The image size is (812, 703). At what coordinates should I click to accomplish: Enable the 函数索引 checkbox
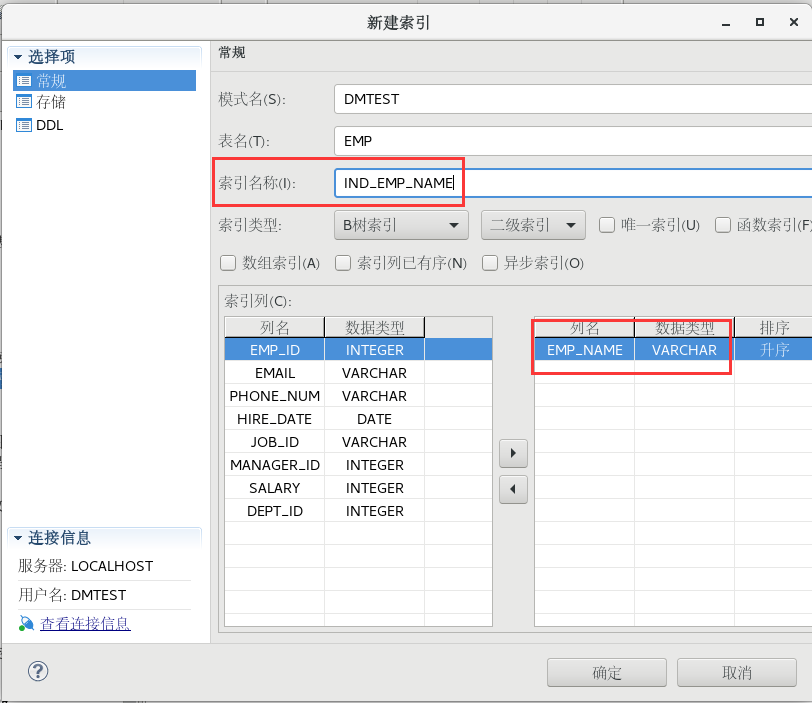[723, 225]
